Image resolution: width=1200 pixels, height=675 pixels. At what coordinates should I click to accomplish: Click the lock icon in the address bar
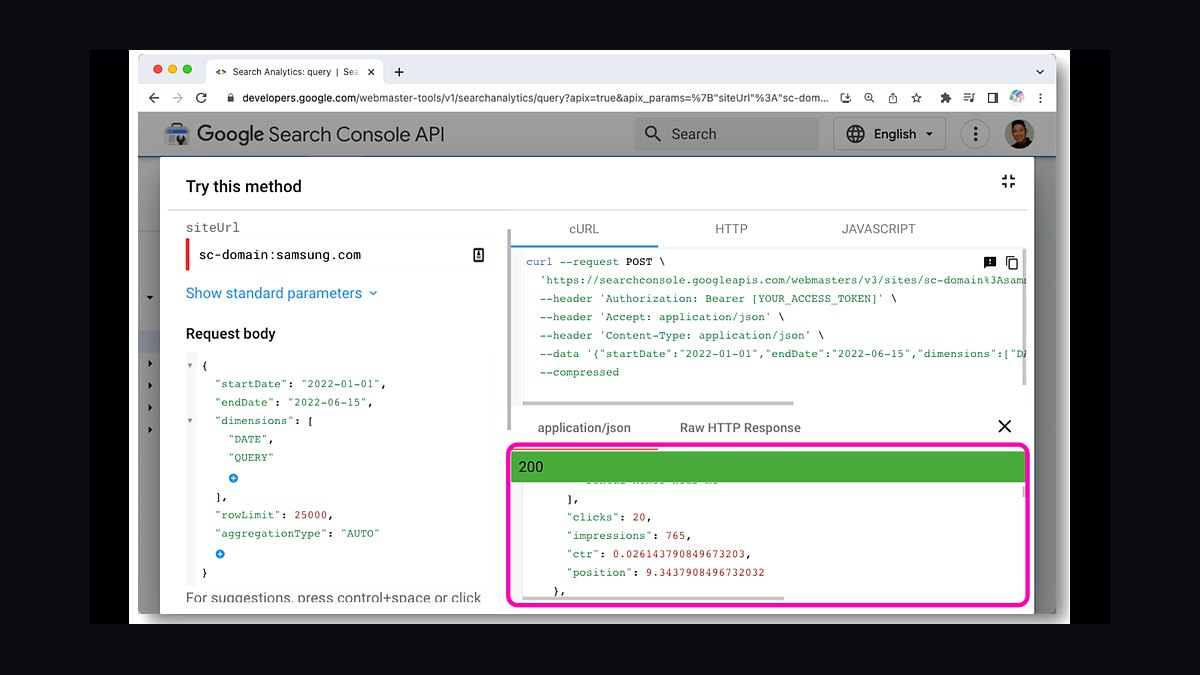[x=230, y=98]
